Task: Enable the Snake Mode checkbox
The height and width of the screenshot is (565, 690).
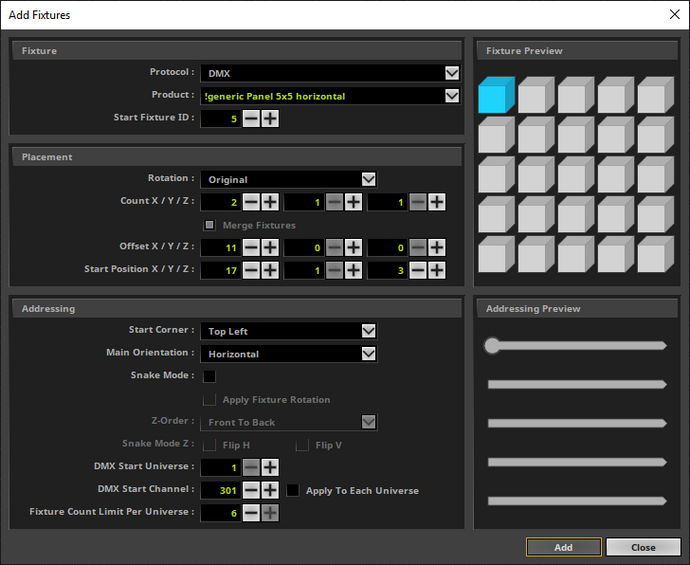Action: (209, 376)
